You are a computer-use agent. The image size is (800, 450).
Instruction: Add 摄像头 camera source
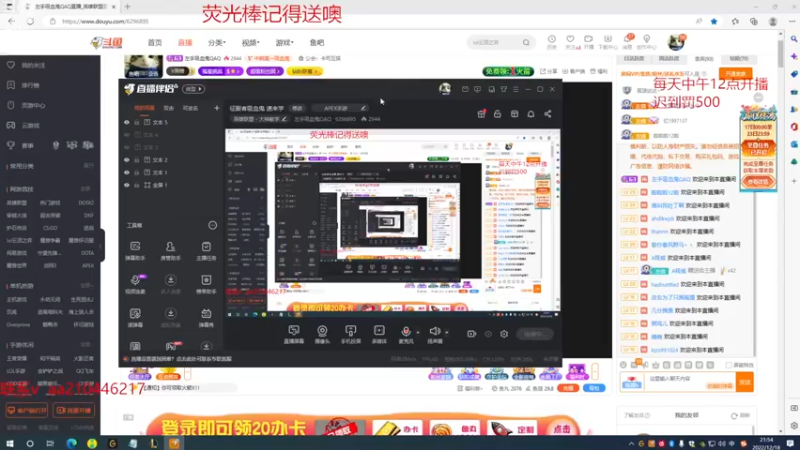322,334
